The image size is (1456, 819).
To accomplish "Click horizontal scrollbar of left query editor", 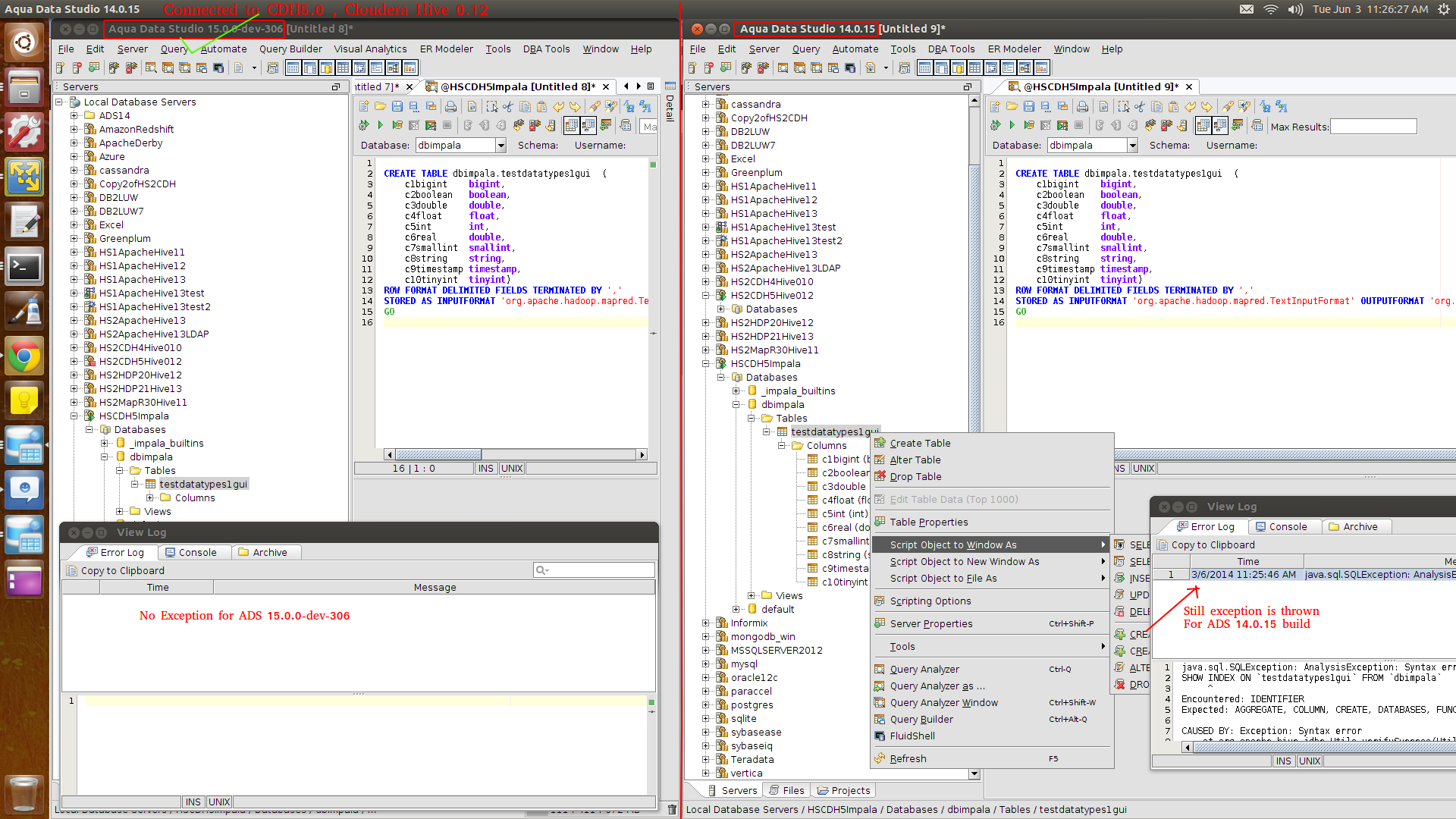I will [439, 455].
